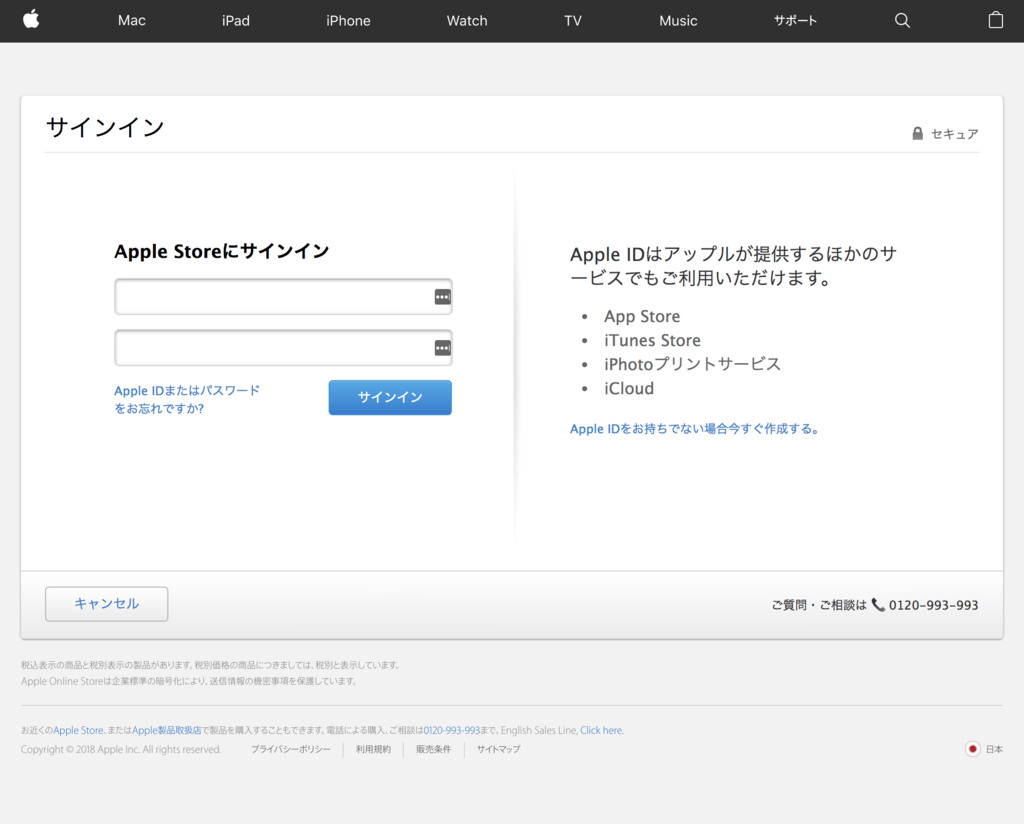Click the phone icon beside 0120-993-993
The height and width of the screenshot is (824, 1024).
[878, 605]
